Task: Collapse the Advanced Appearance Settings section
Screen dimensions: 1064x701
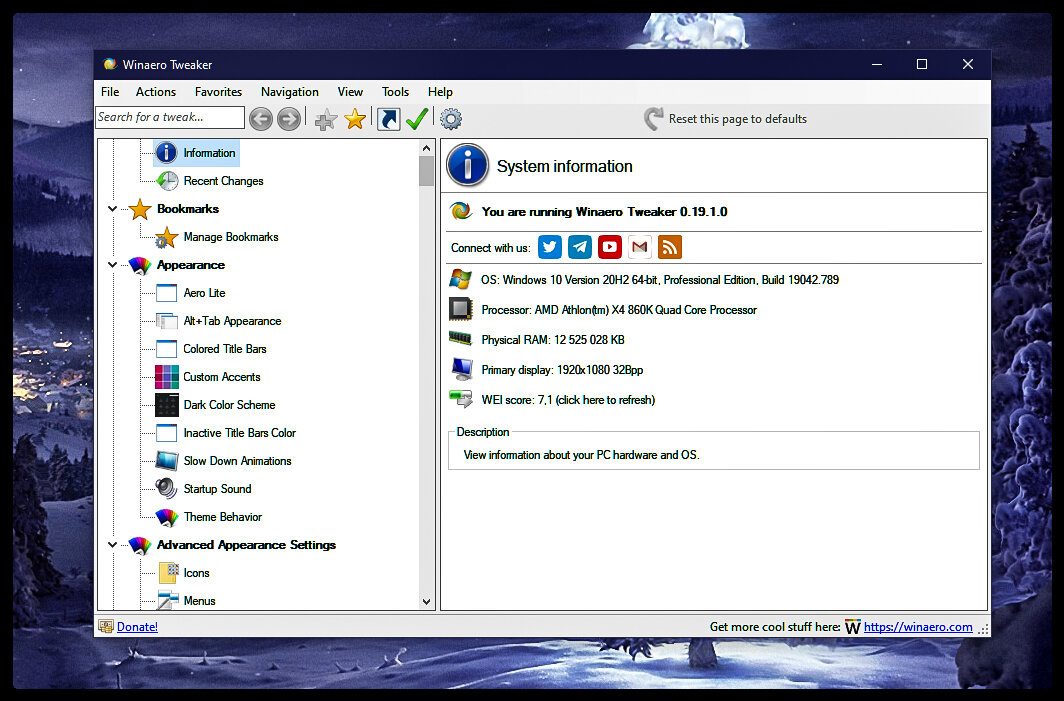Action: click(x=113, y=544)
